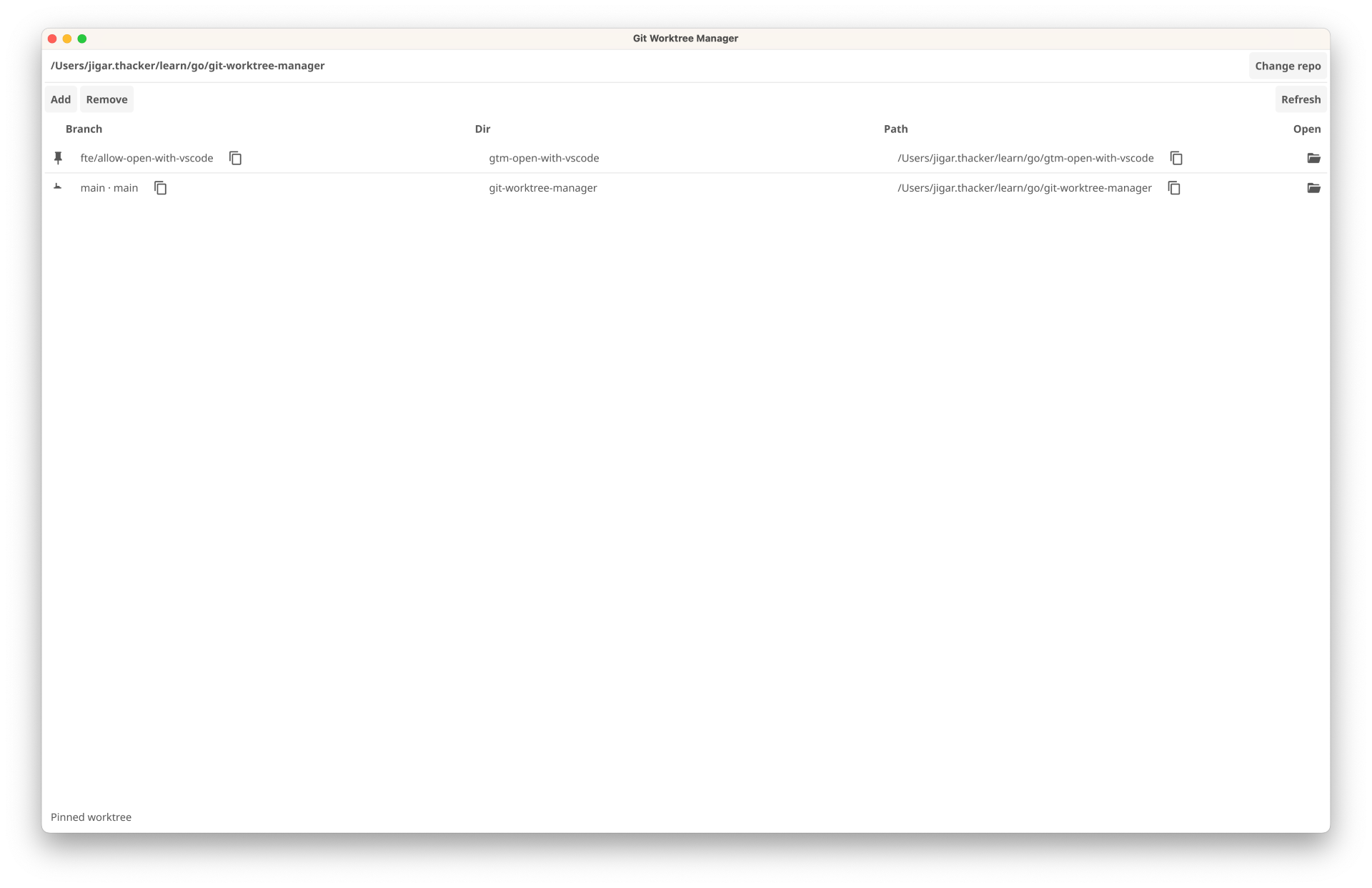The image size is (1372, 888).
Task: Click the git-worktree-manager dir cell
Action: [x=543, y=188]
